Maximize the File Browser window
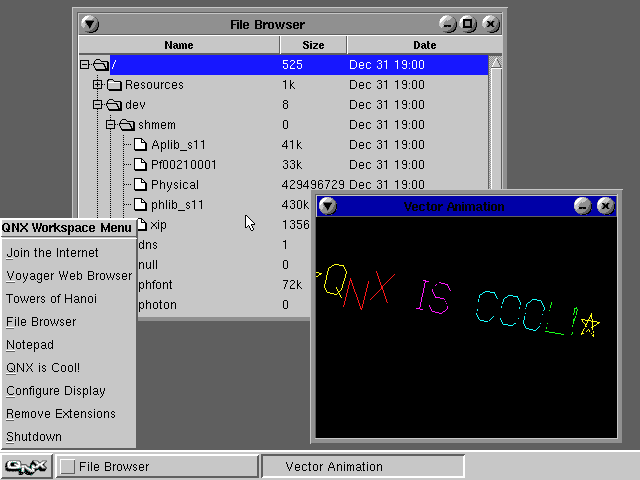The width and height of the screenshot is (640, 480). pos(468,24)
